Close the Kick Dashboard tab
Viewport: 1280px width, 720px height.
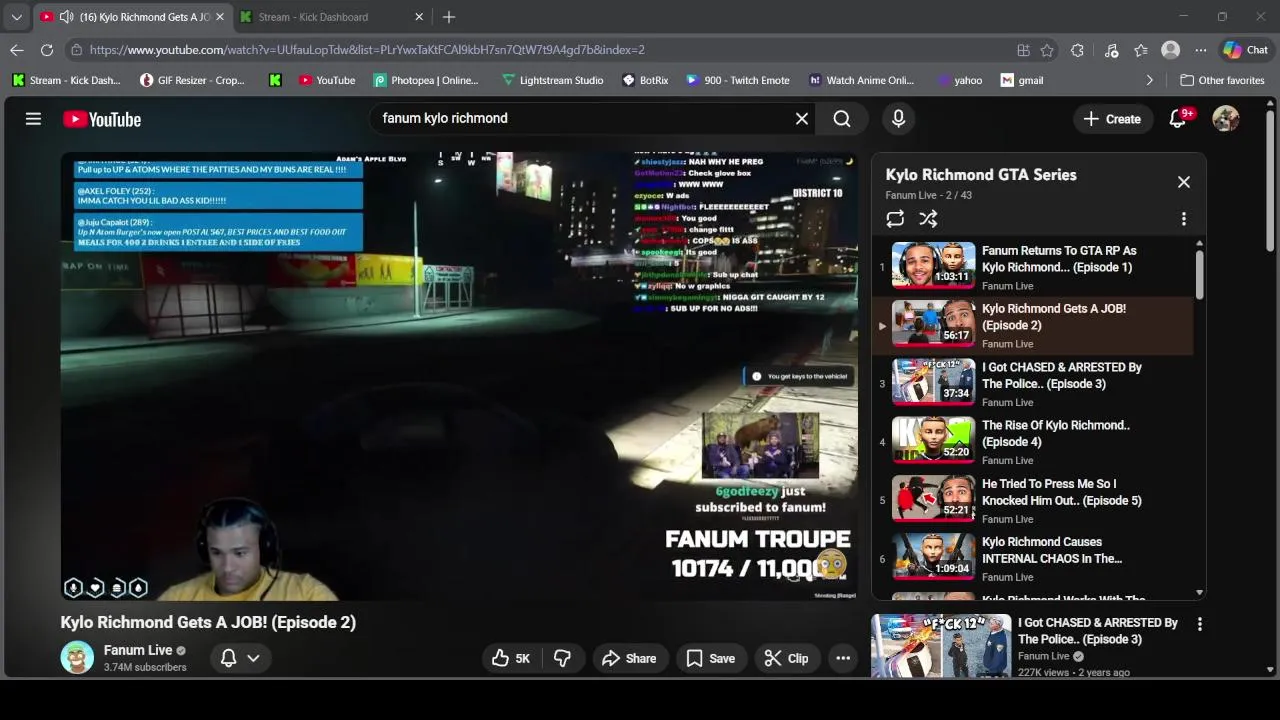tap(419, 17)
